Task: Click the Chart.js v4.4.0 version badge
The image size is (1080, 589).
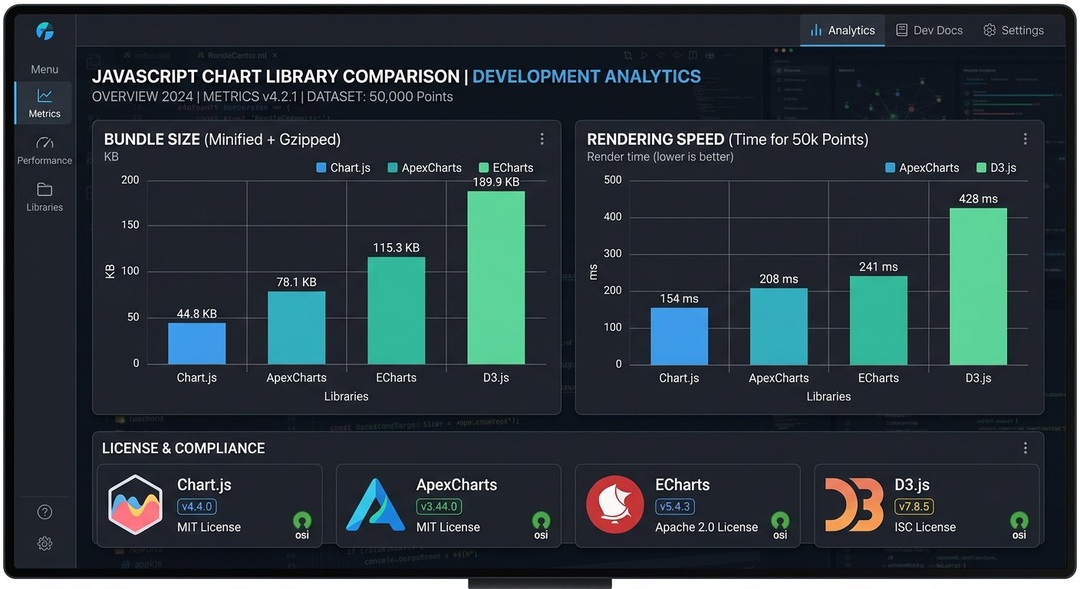Action: [x=197, y=506]
